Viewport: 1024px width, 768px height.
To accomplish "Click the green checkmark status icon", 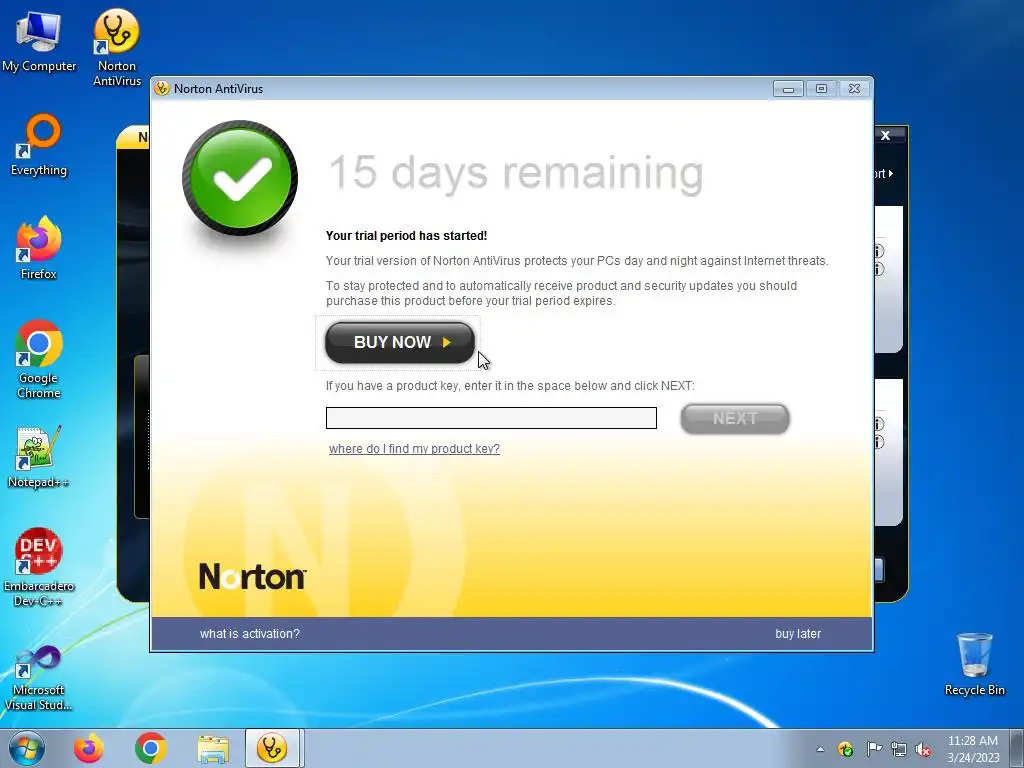I will 240,178.
